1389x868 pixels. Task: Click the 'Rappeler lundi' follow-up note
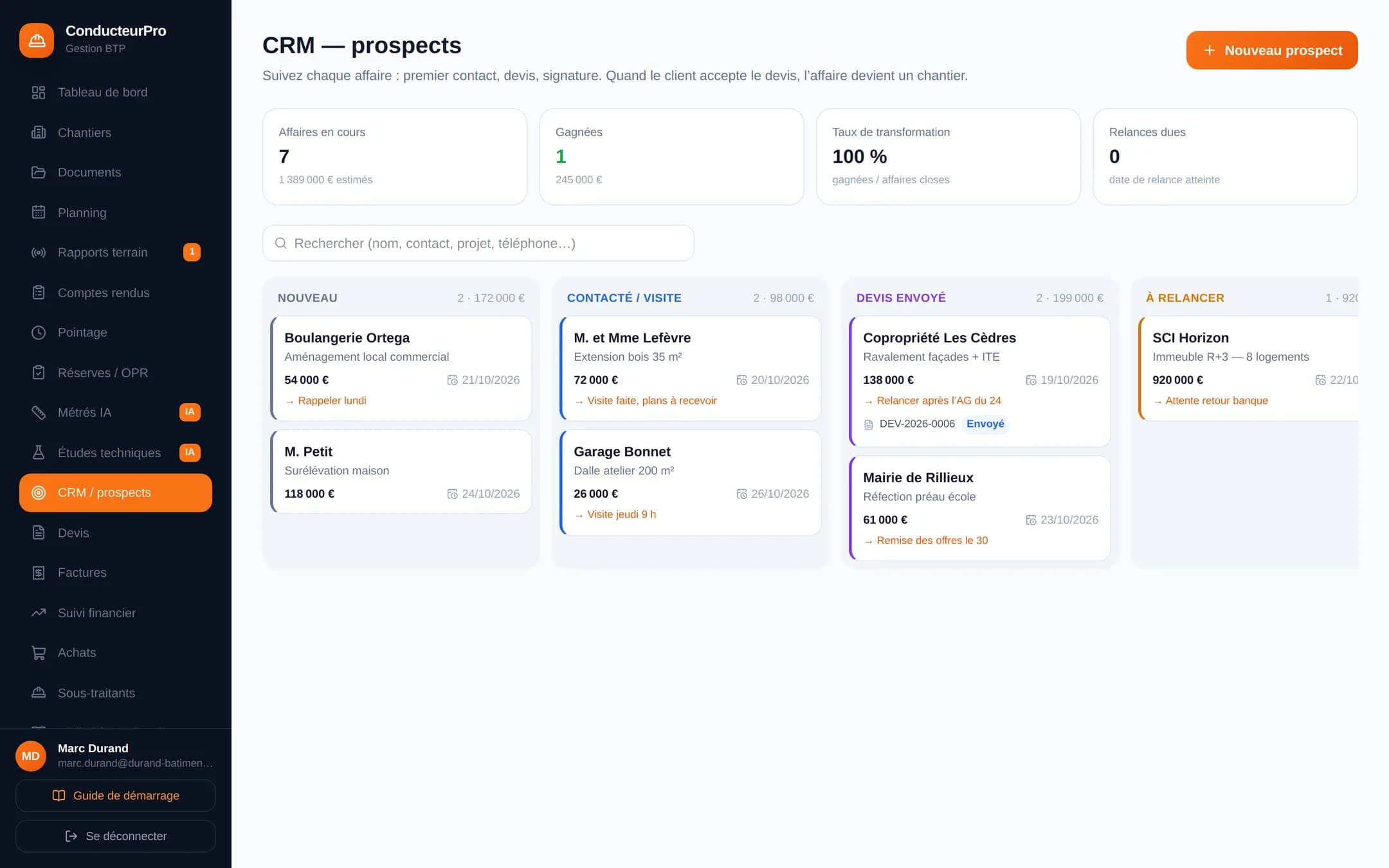(x=325, y=401)
